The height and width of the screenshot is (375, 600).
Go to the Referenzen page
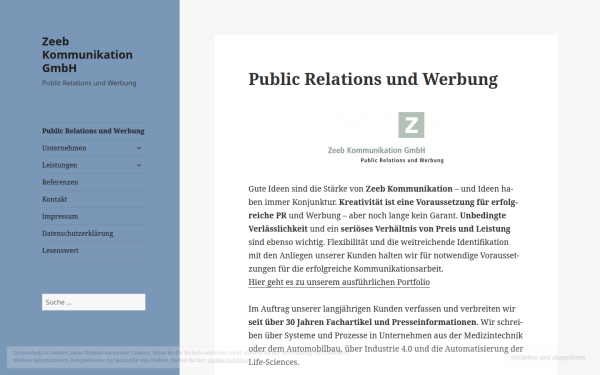click(60, 182)
